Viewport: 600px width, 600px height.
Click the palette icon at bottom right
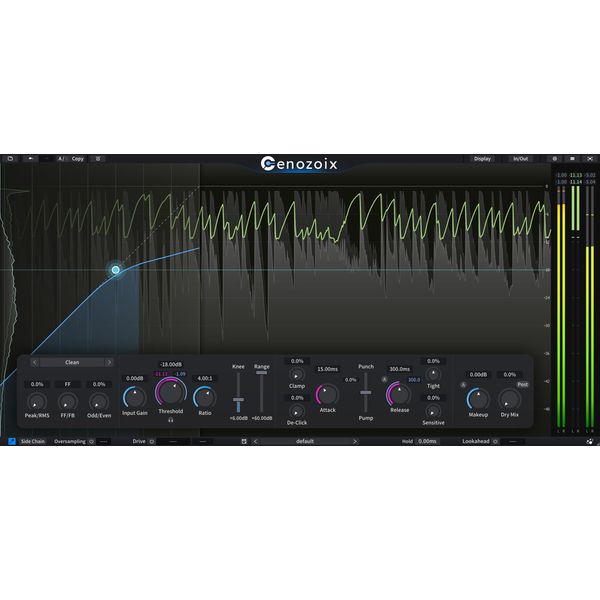[x=590, y=441]
